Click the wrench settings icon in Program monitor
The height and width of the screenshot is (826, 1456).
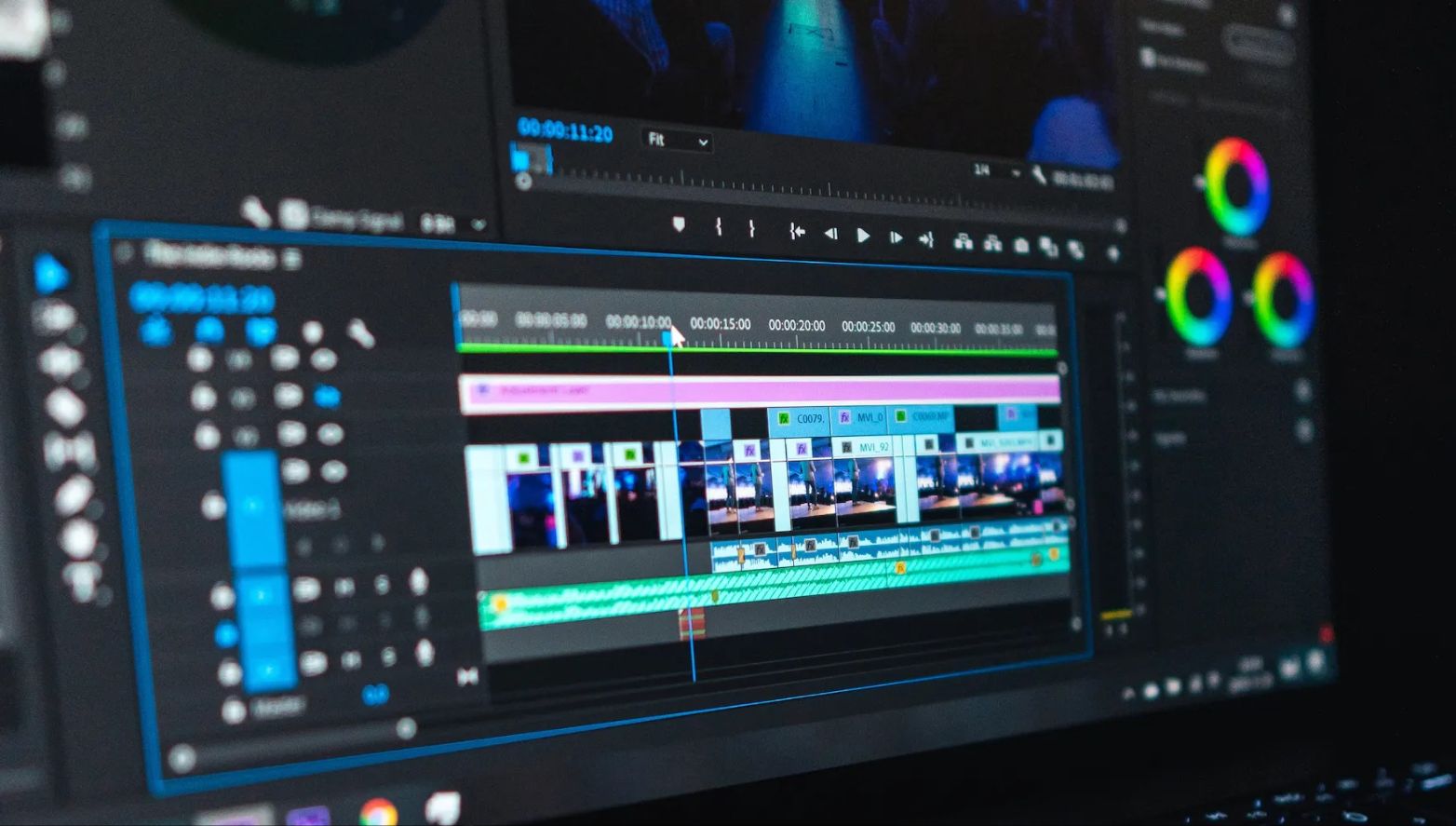tap(1040, 172)
